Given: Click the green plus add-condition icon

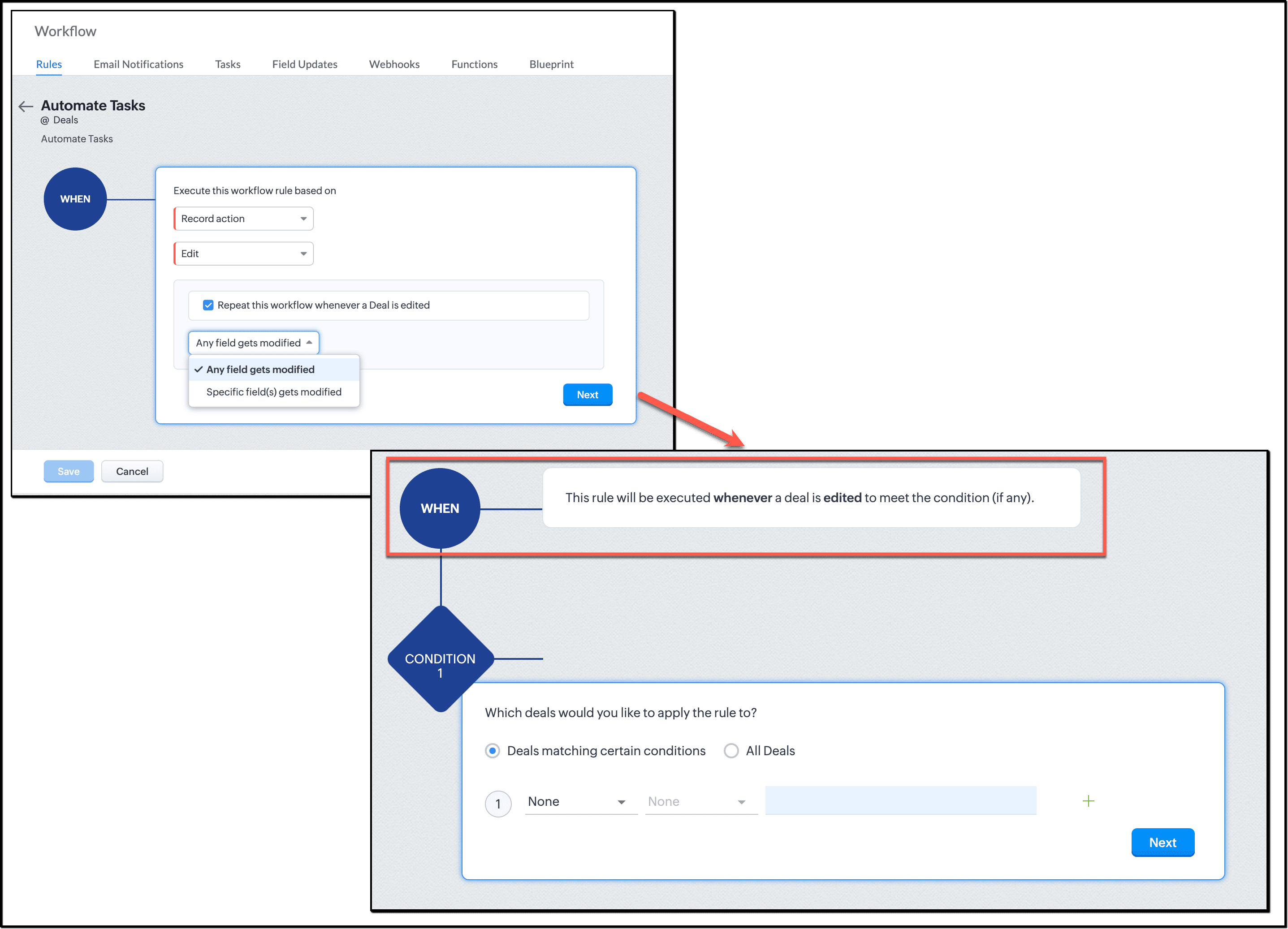Looking at the screenshot, I should pyautogui.click(x=1088, y=801).
